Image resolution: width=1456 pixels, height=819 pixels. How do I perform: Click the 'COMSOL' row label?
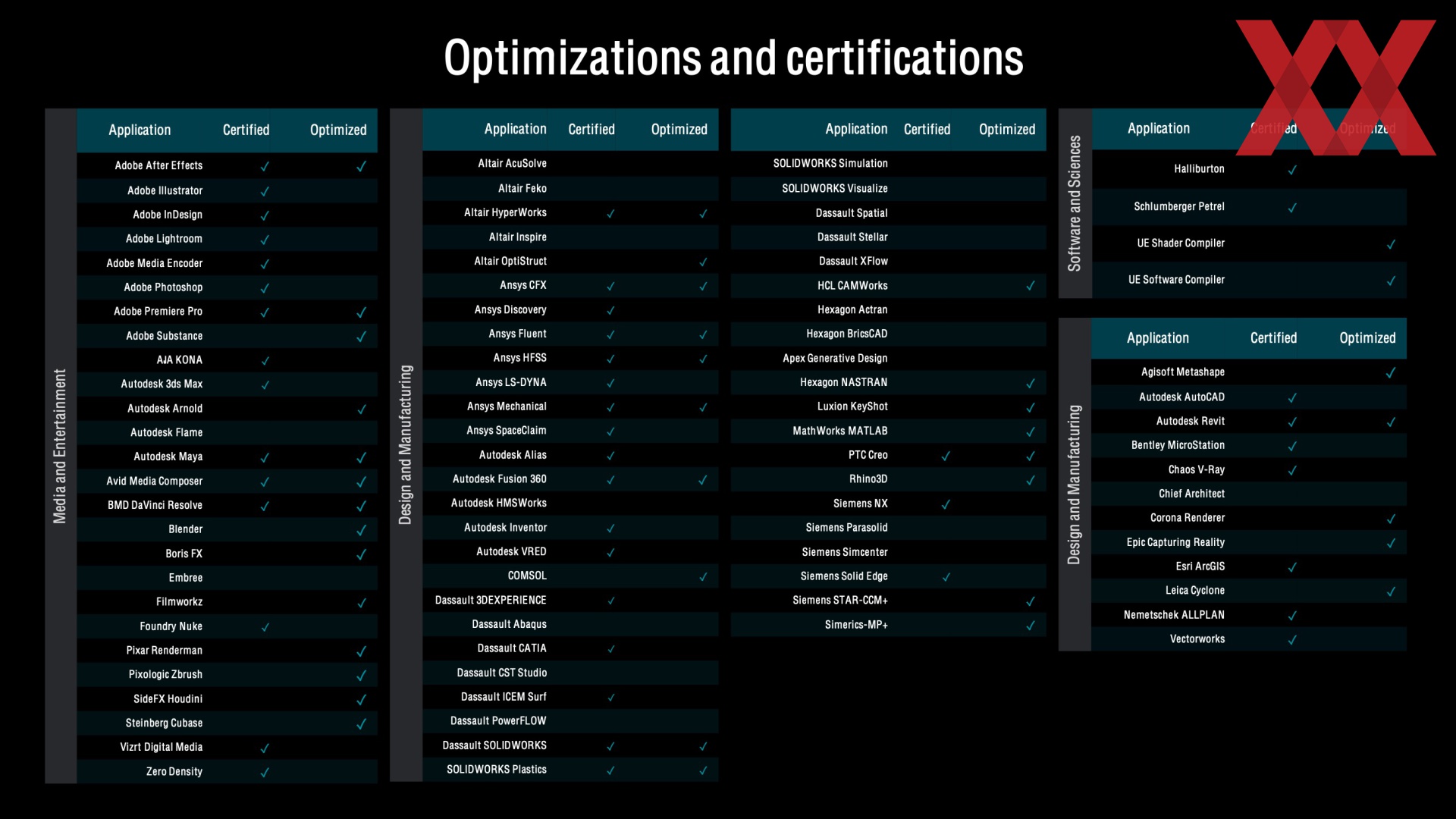(527, 576)
